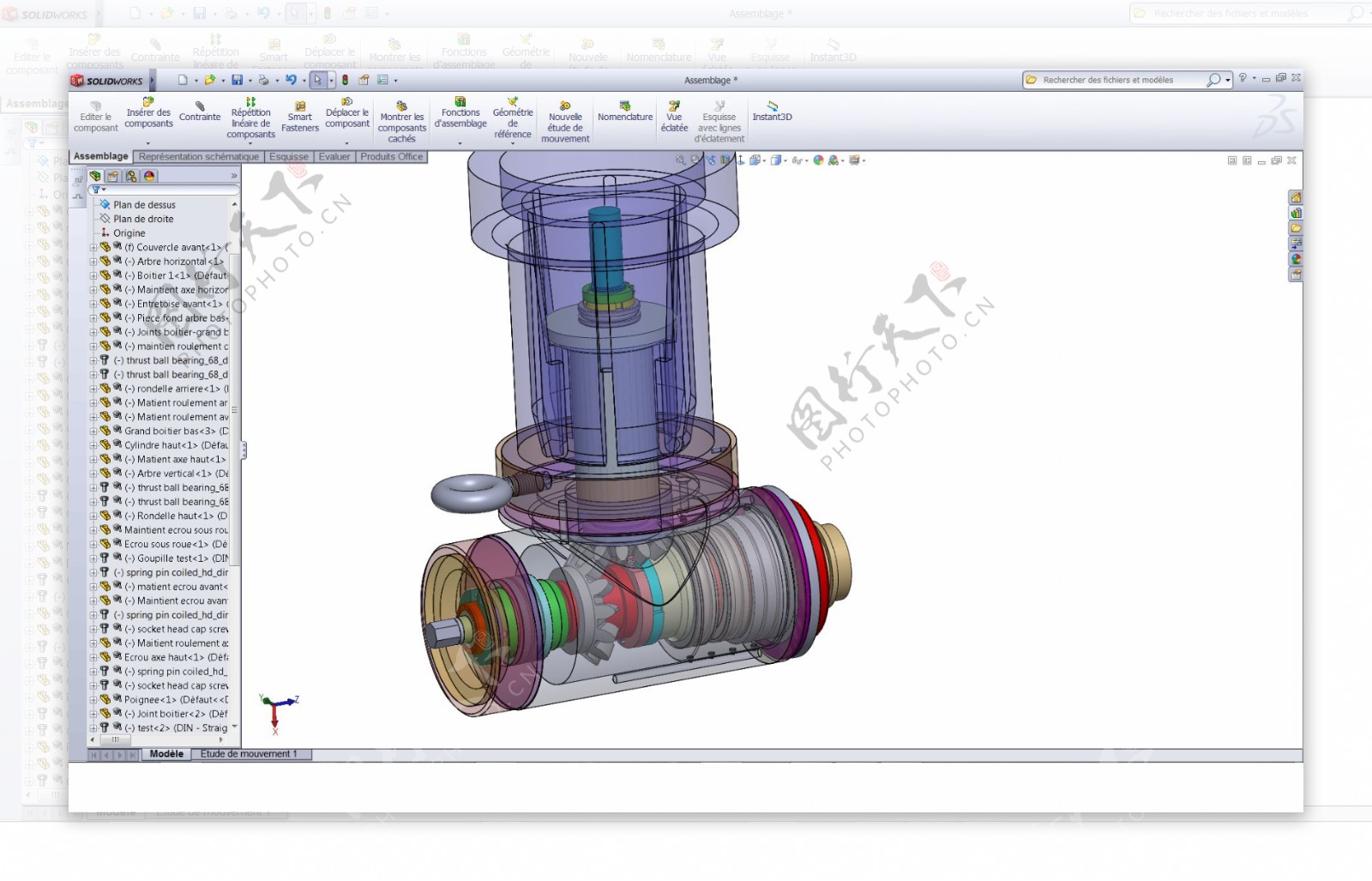Select Plan de dessus in tree
The image size is (1372, 881).
click(144, 205)
